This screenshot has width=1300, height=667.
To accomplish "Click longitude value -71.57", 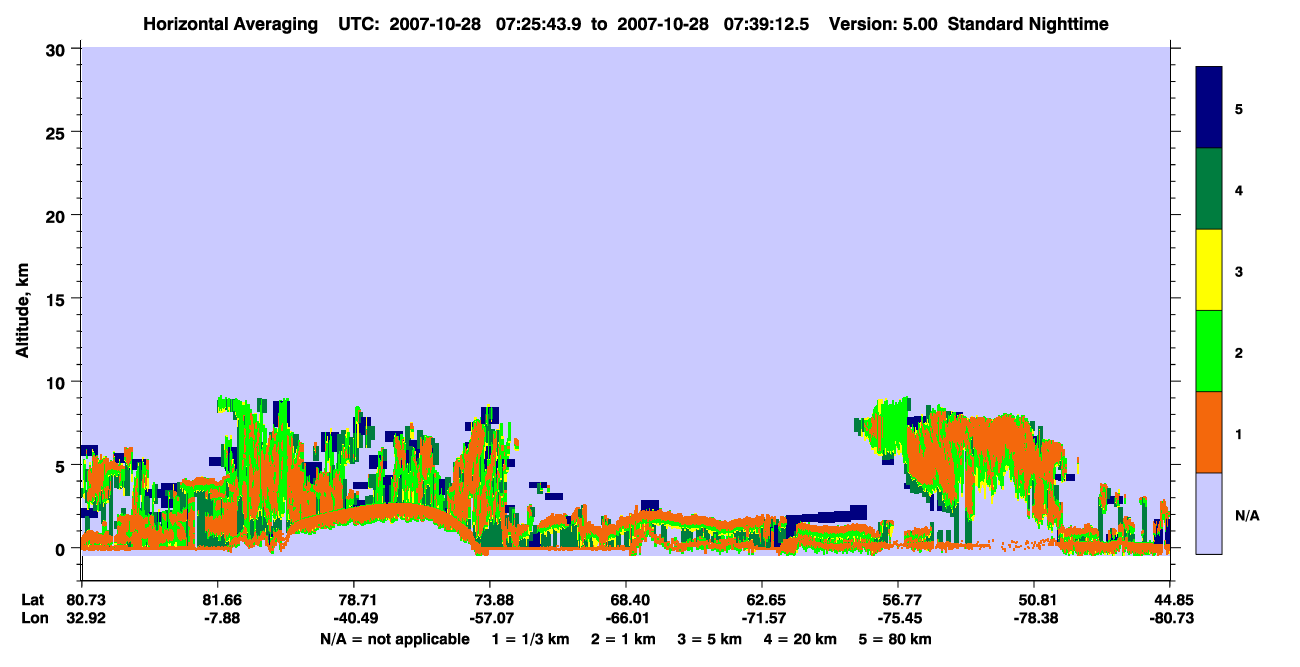I will [762, 618].
